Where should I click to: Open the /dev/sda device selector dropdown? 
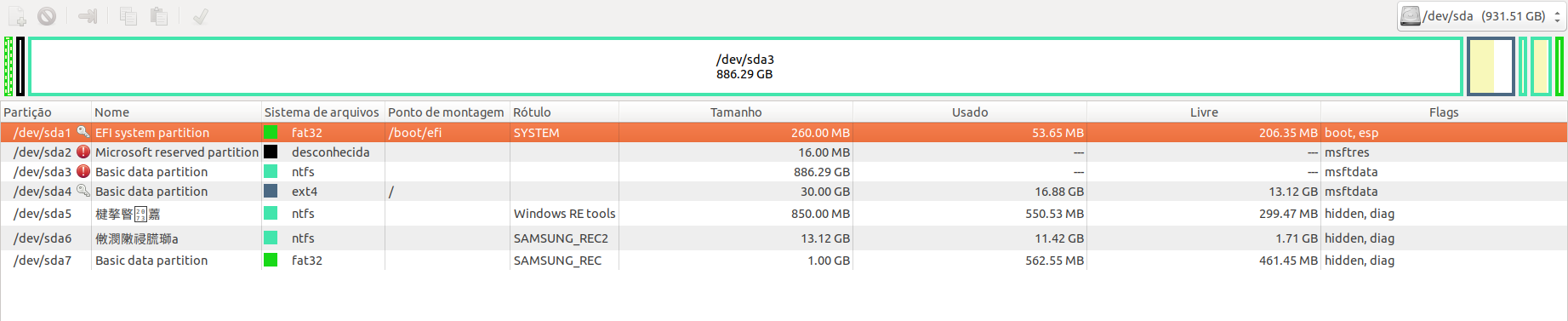1480,16
